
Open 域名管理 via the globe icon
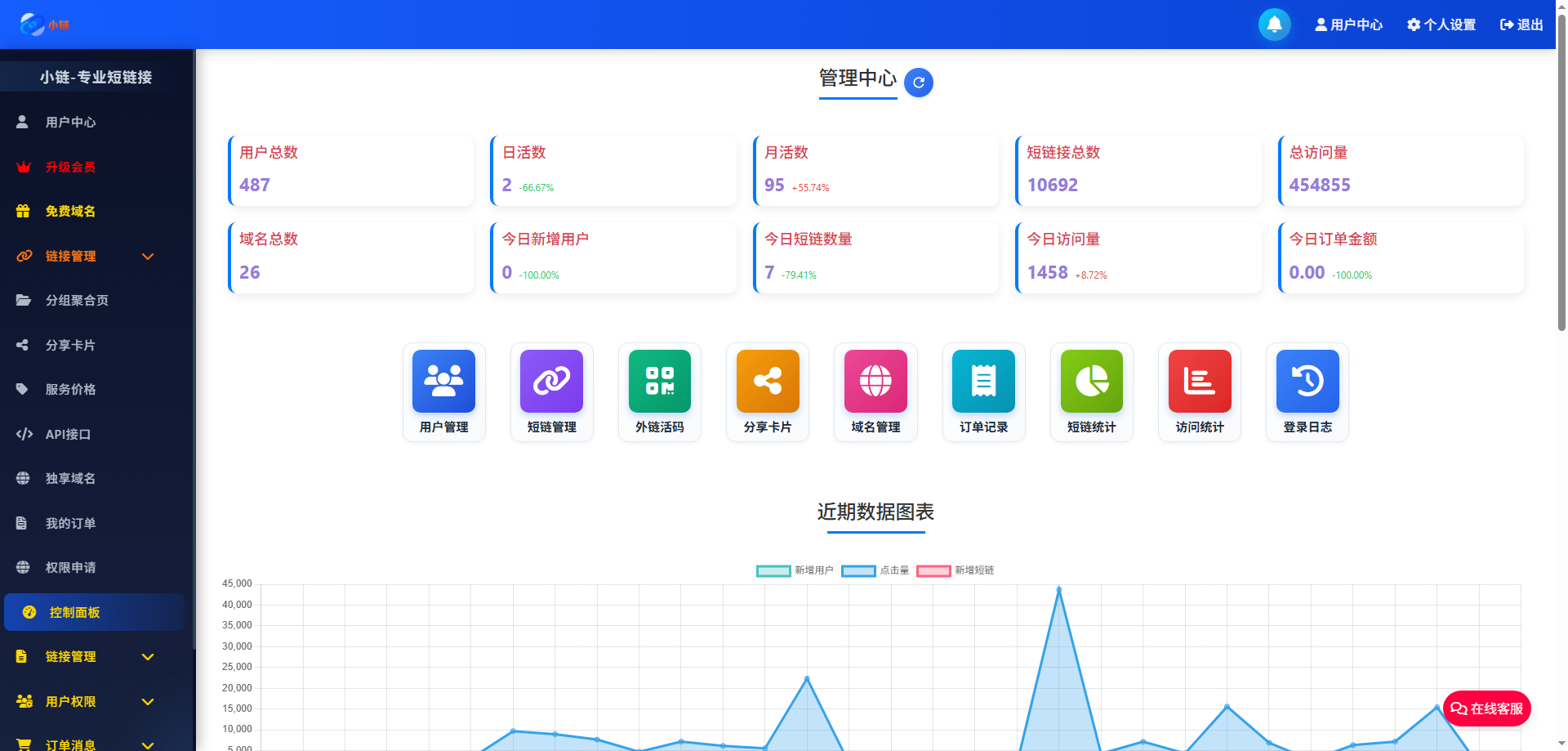[x=875, y=392]
